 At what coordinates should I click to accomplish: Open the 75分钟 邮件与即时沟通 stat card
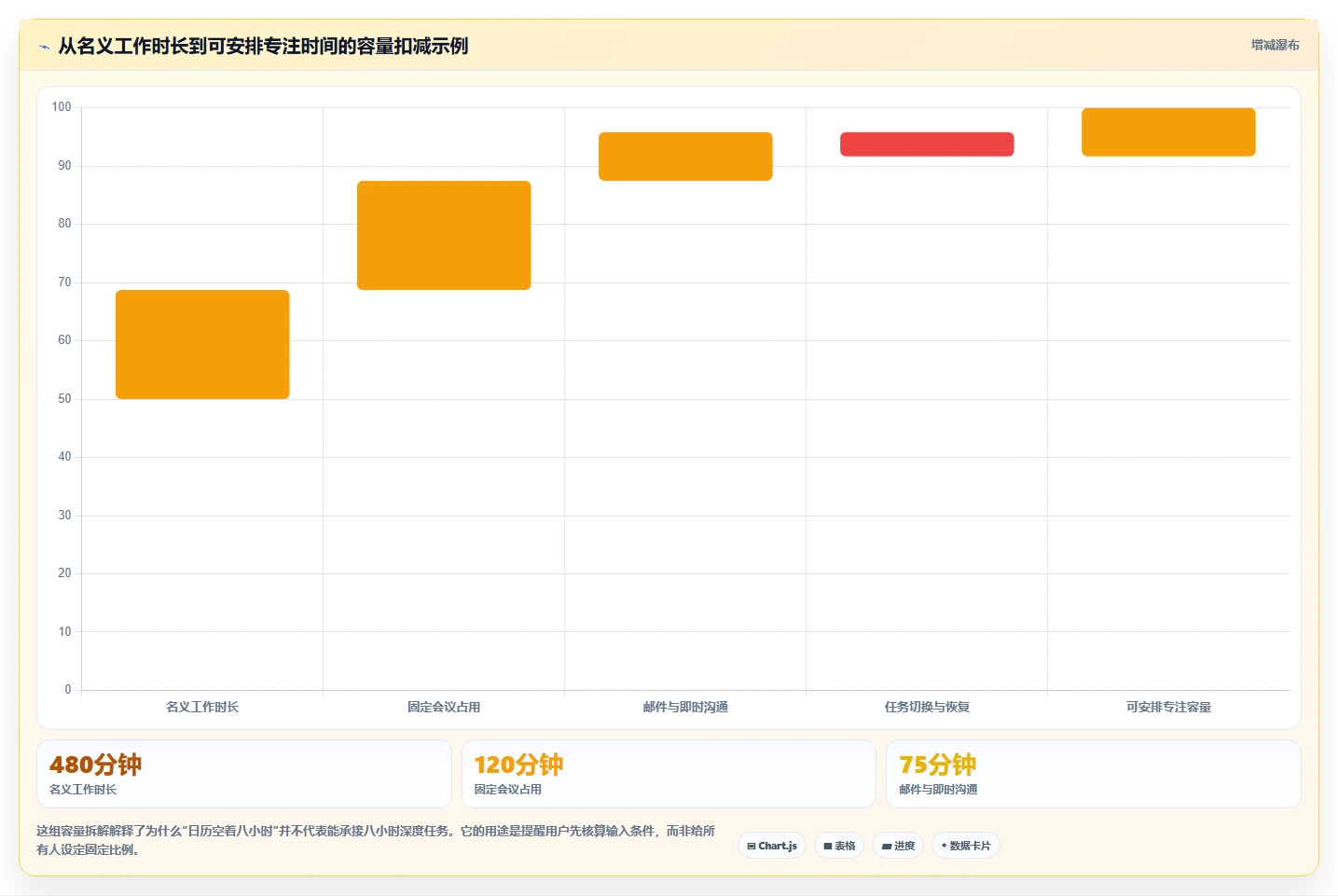tap(1093, 774)
